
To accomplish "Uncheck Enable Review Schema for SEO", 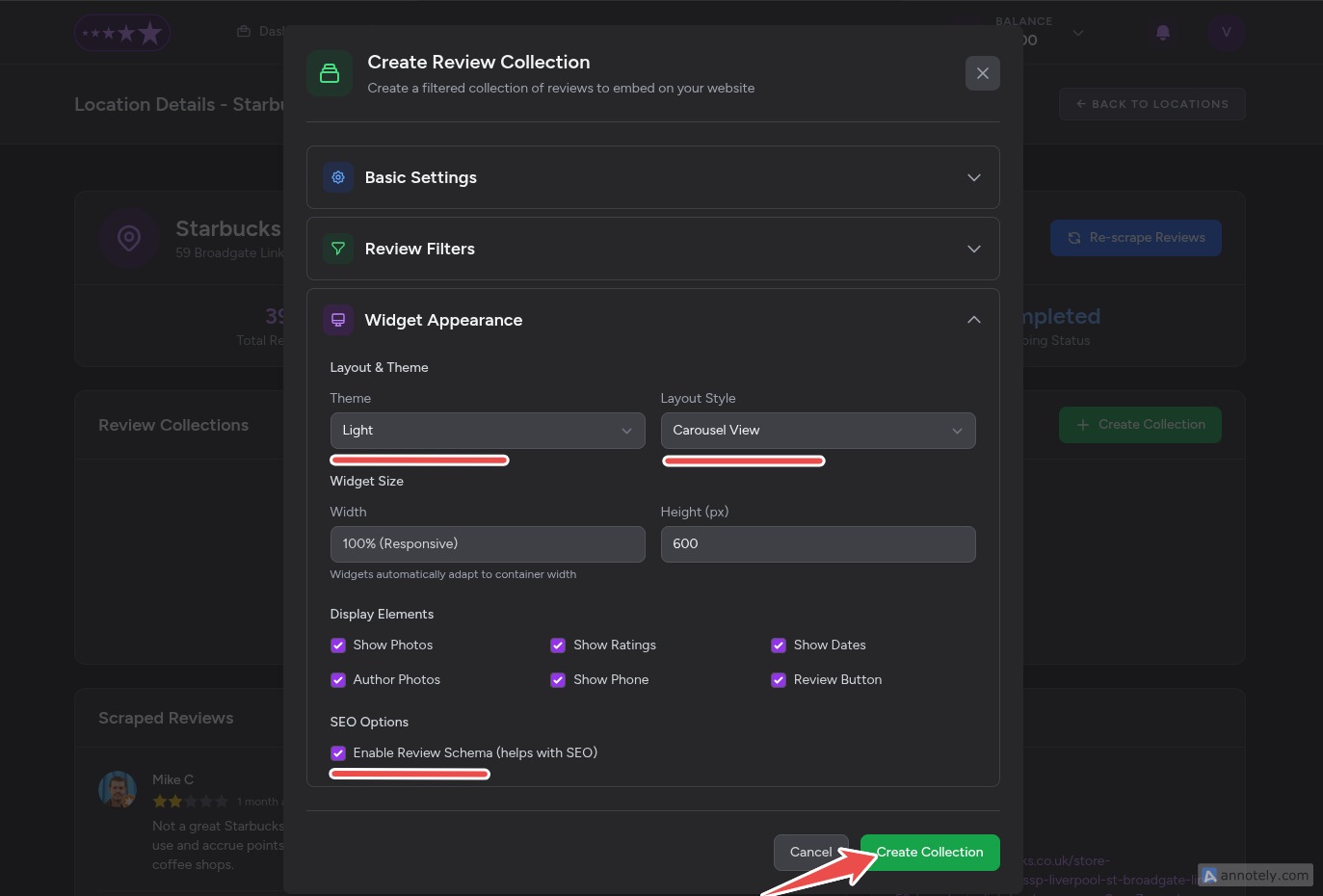I will tap(338, 753).
